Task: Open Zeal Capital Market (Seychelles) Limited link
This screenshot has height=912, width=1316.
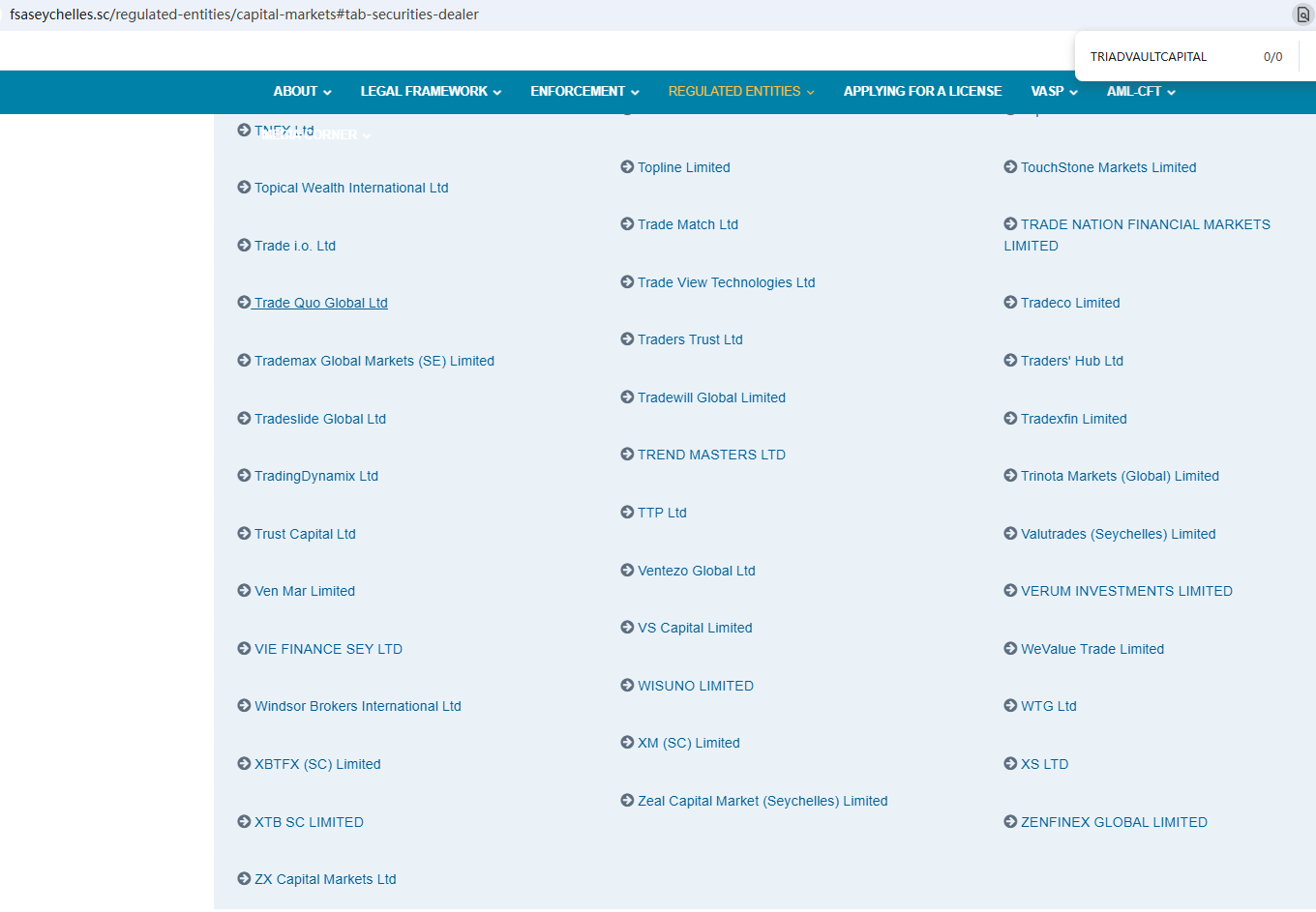Action: point(763,801)
